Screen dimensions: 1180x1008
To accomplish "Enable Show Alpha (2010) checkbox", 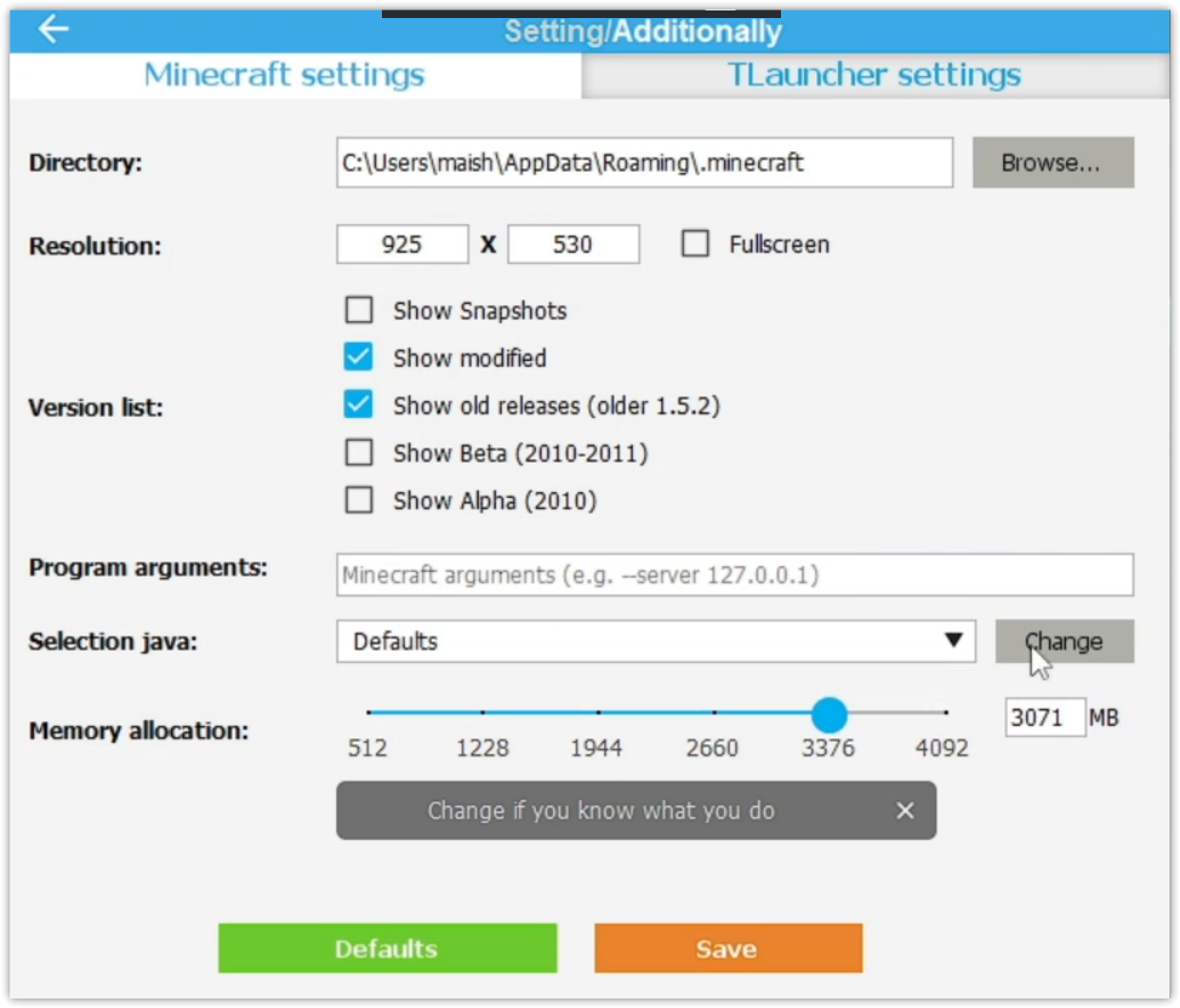I will 359,500.
